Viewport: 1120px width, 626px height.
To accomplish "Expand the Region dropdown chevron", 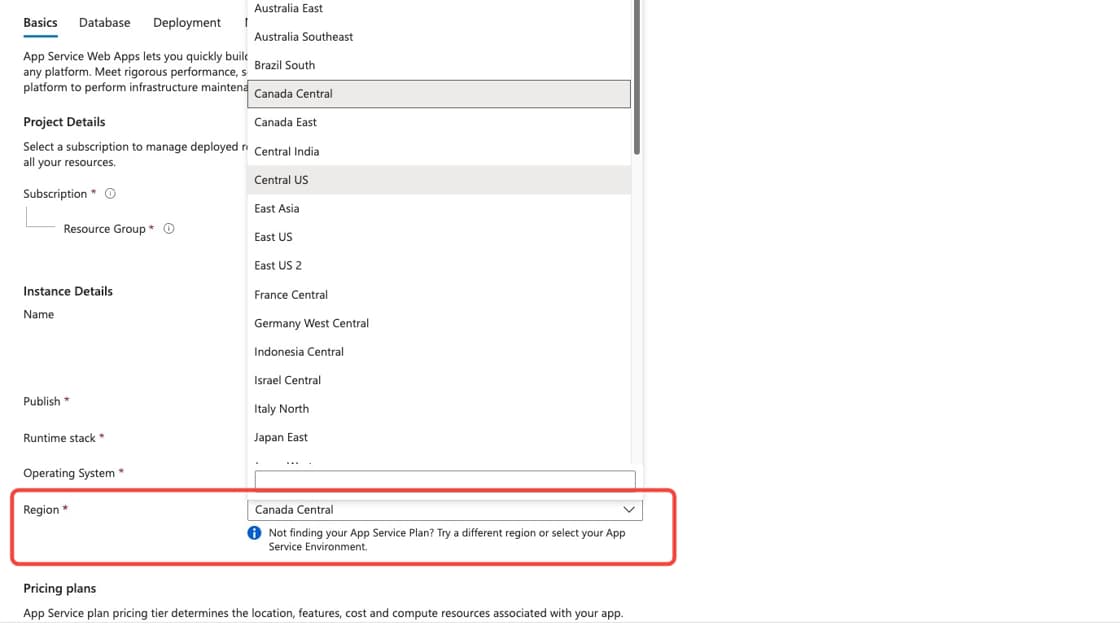I will click(629, 510).
